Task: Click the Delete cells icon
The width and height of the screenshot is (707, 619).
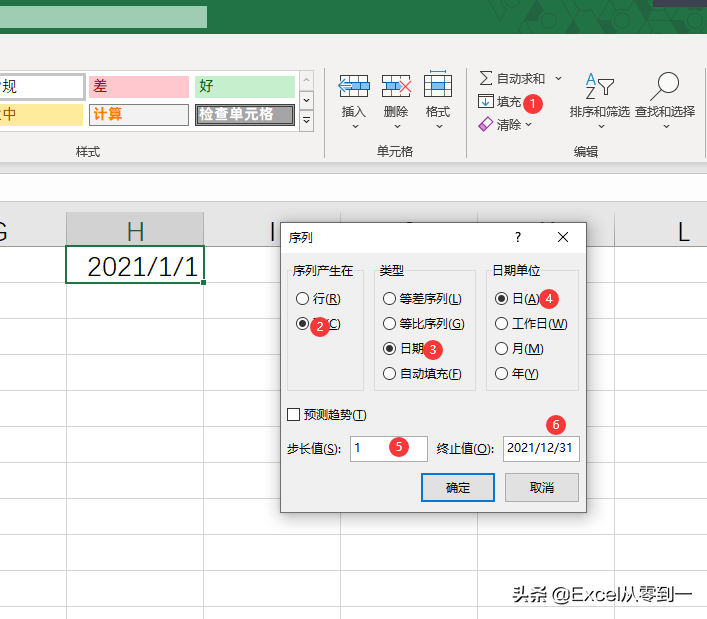Action: click(396, 86)
